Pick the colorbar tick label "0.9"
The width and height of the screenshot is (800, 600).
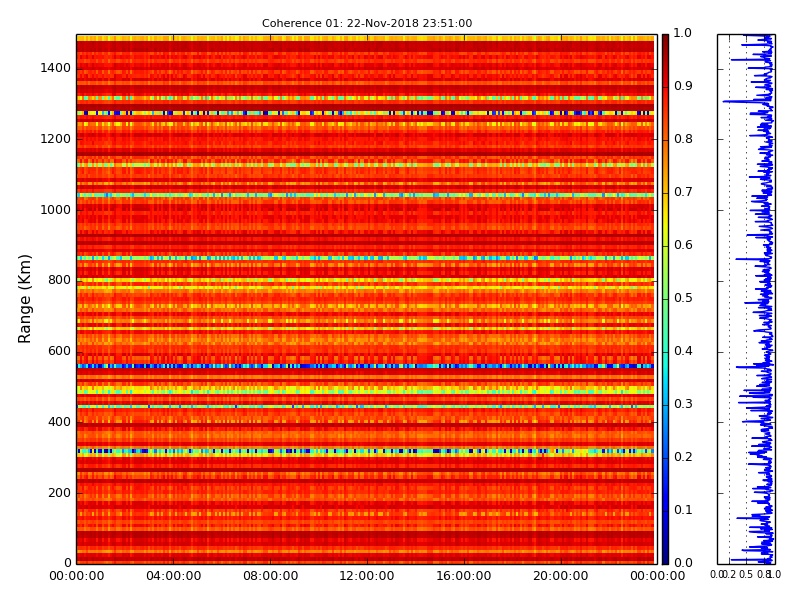[683, 86]
